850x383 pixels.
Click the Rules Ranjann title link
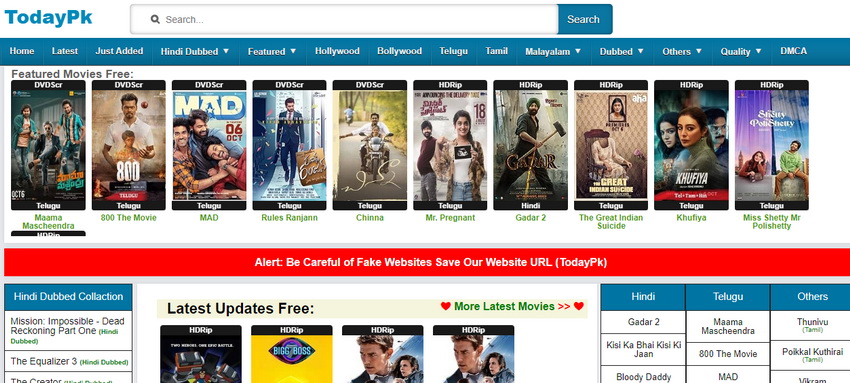point(289,218)
